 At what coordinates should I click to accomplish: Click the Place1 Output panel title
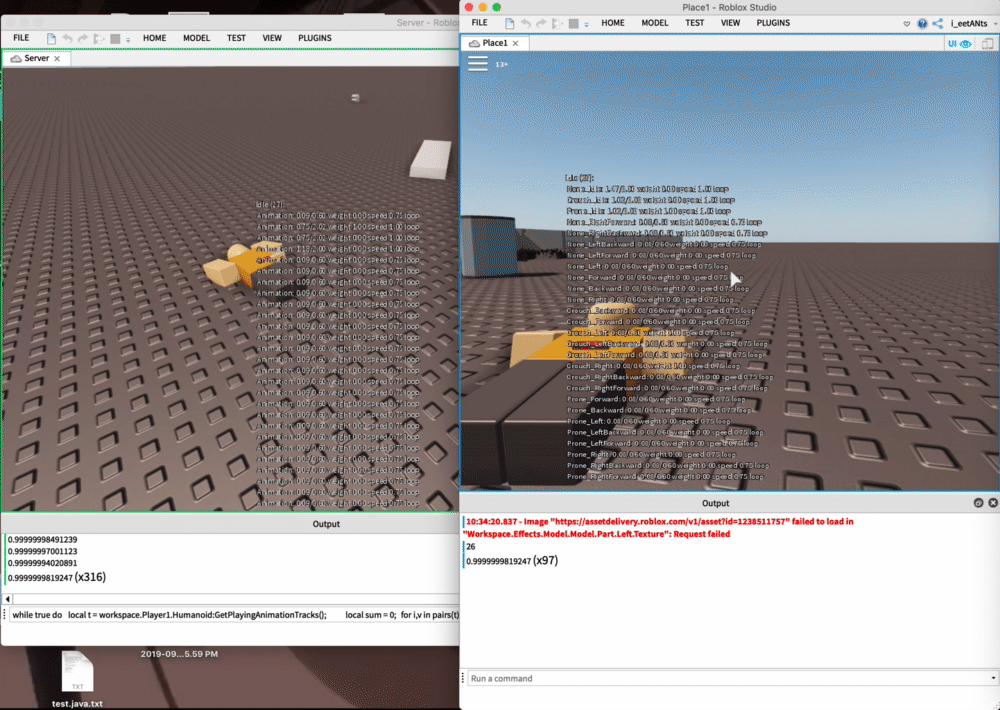715,503
